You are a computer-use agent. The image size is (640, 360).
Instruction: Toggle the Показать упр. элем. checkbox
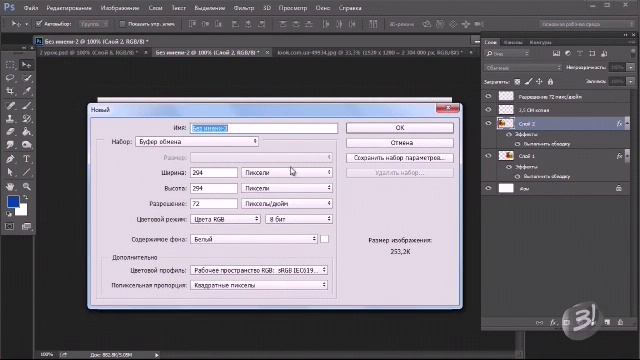(x=122, y=24)
